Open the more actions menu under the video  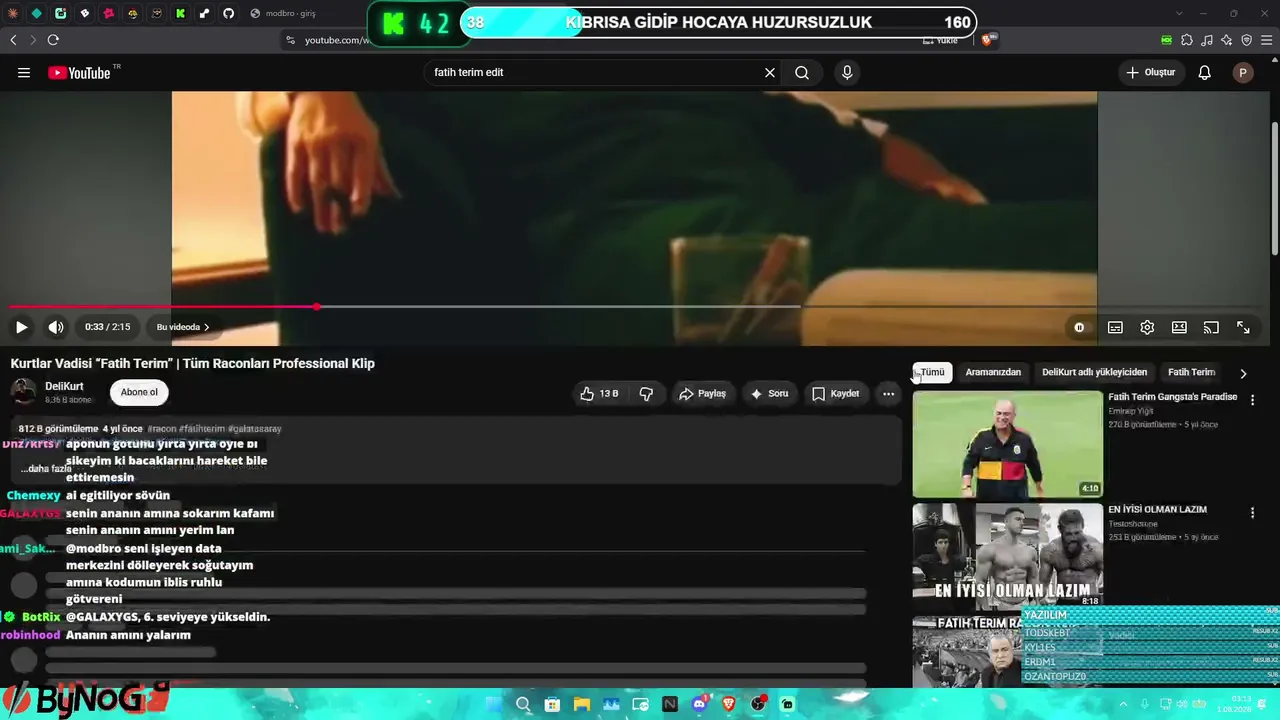click(888, 394)
